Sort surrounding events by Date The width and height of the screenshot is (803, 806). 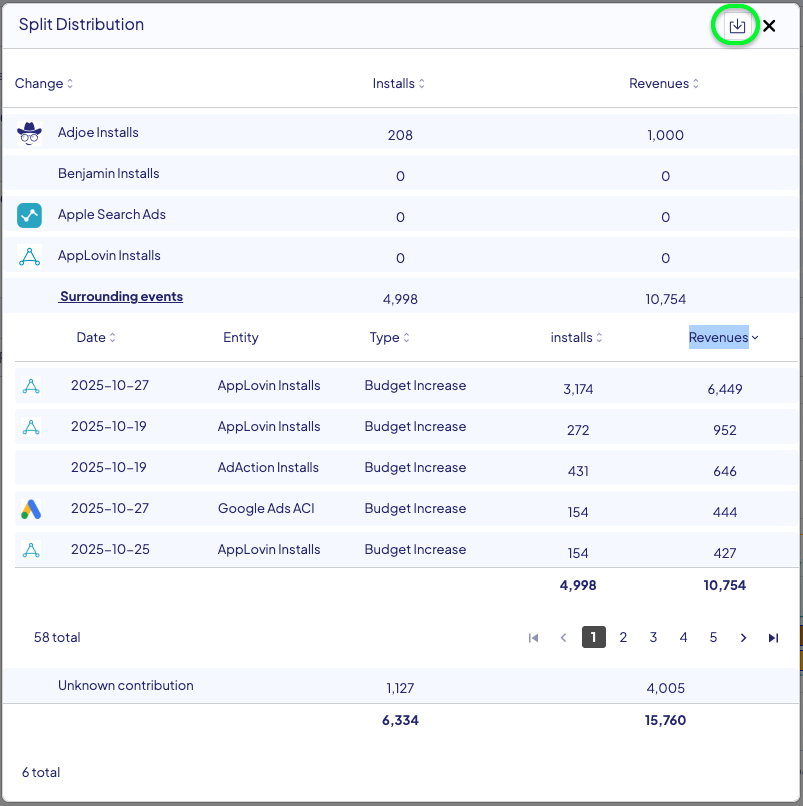(x=96, y=338)
